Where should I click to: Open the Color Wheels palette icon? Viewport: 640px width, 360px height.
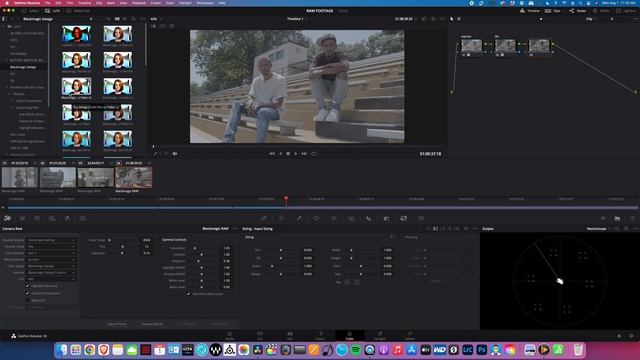pos(37,218)
